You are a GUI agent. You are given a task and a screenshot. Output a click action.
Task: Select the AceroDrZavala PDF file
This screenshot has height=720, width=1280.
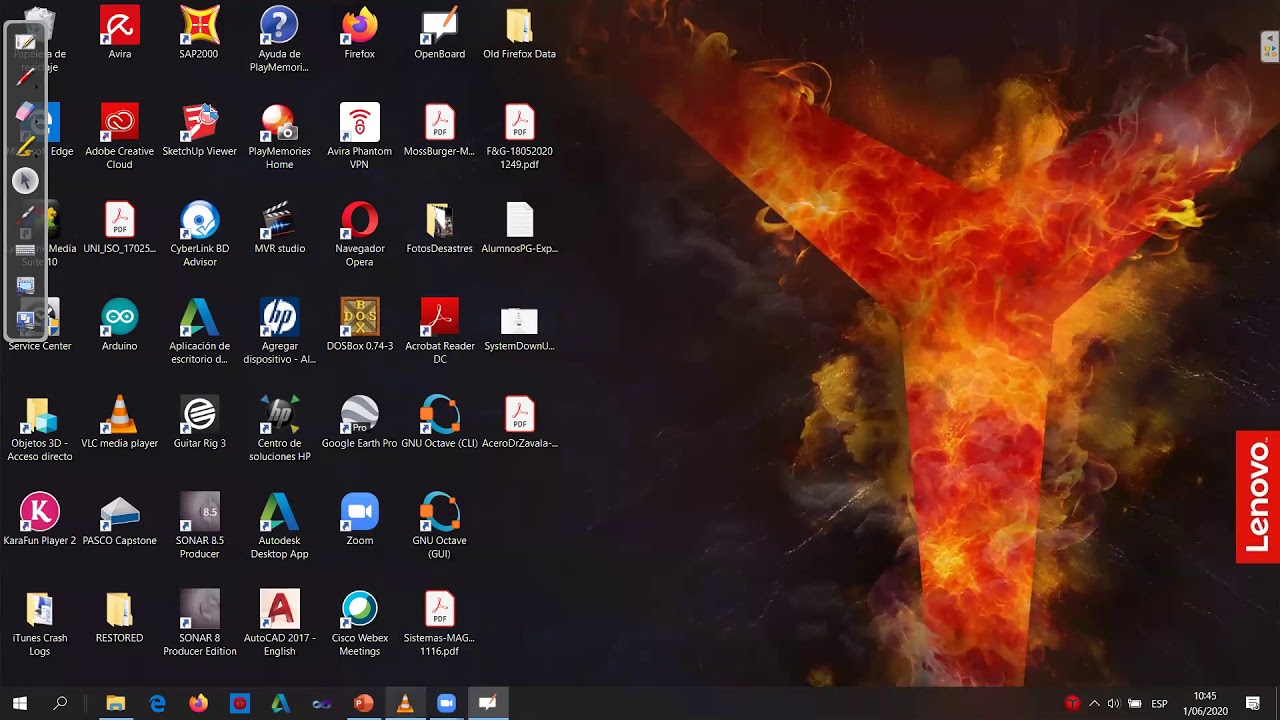tap(519, 422)
